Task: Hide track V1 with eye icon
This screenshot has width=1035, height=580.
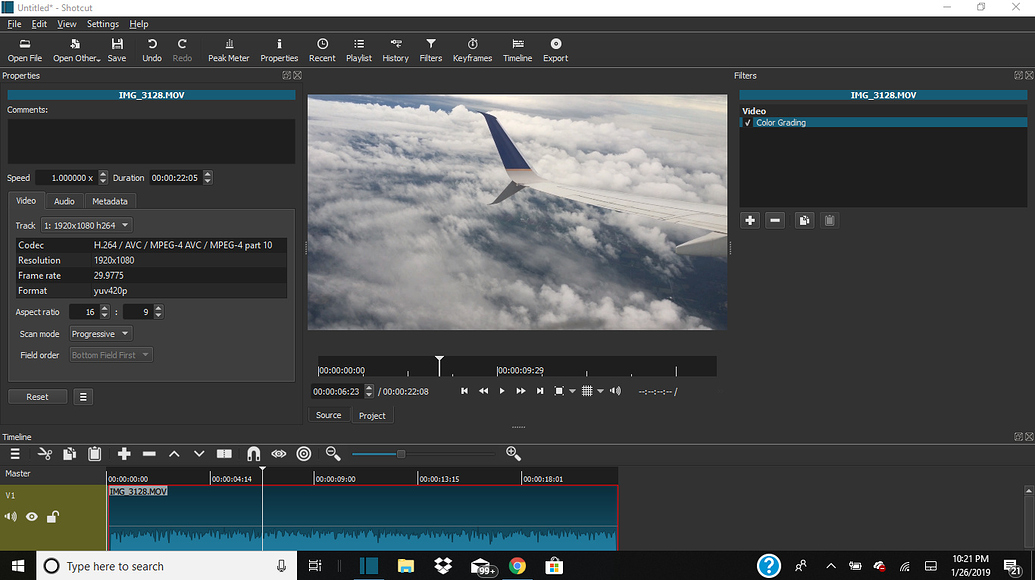Action: pos(32,517)
